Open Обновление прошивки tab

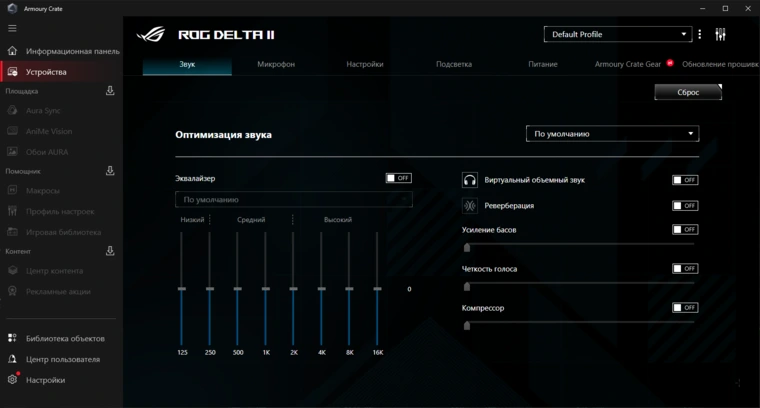(x=720, y=64)
